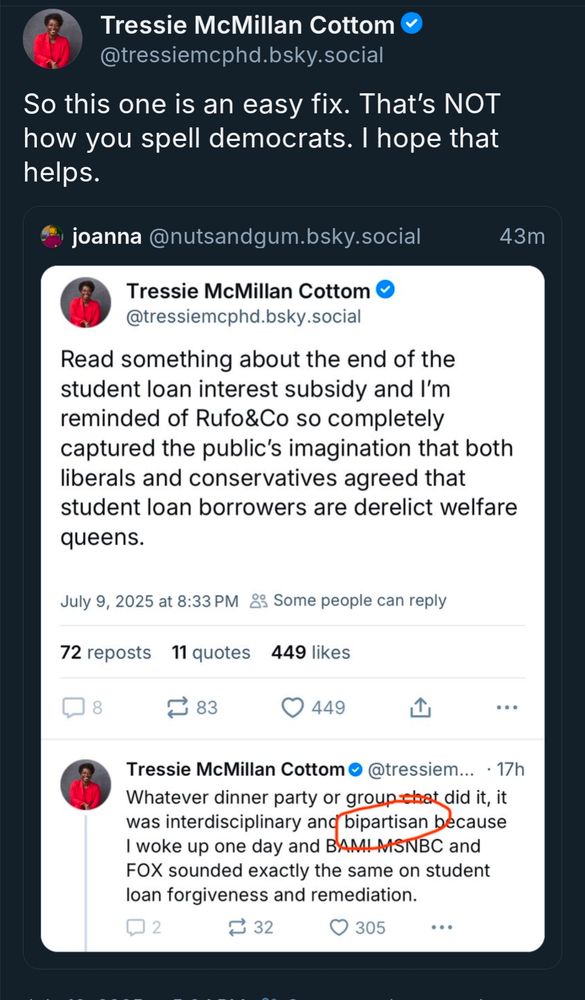Click reply icon showing 2 on thread reply
The height and width of the screenshot is (1000, 585).
(135, 927)
